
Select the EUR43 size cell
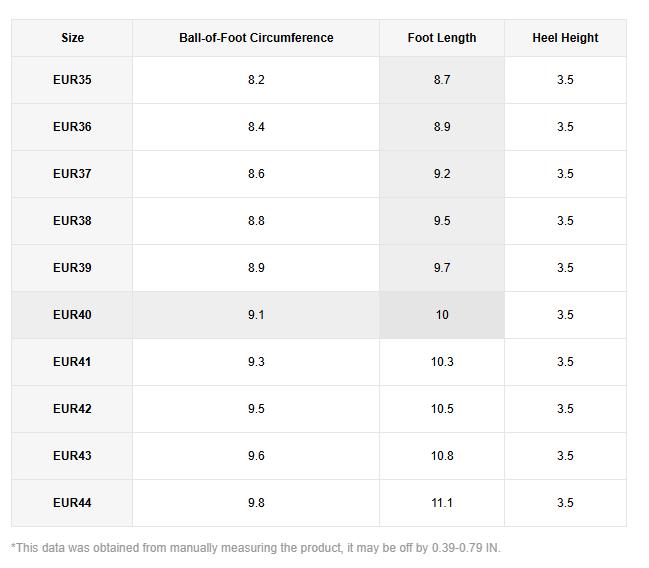pos(72,456)
